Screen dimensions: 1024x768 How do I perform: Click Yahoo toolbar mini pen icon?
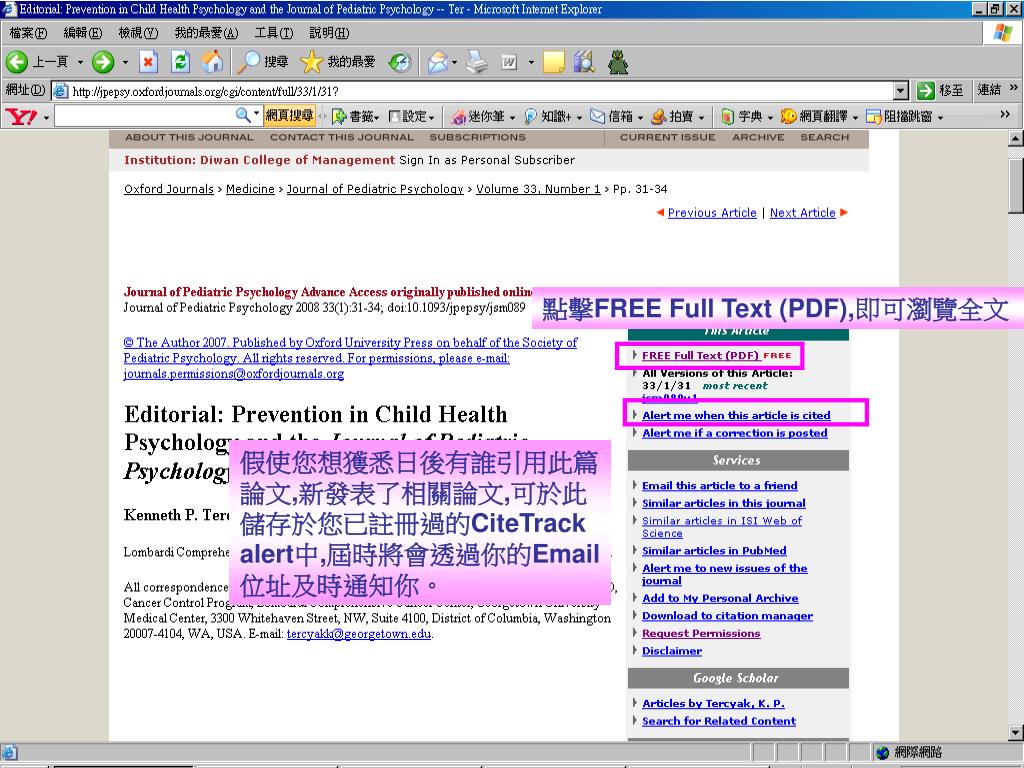(x=458, y=117)
